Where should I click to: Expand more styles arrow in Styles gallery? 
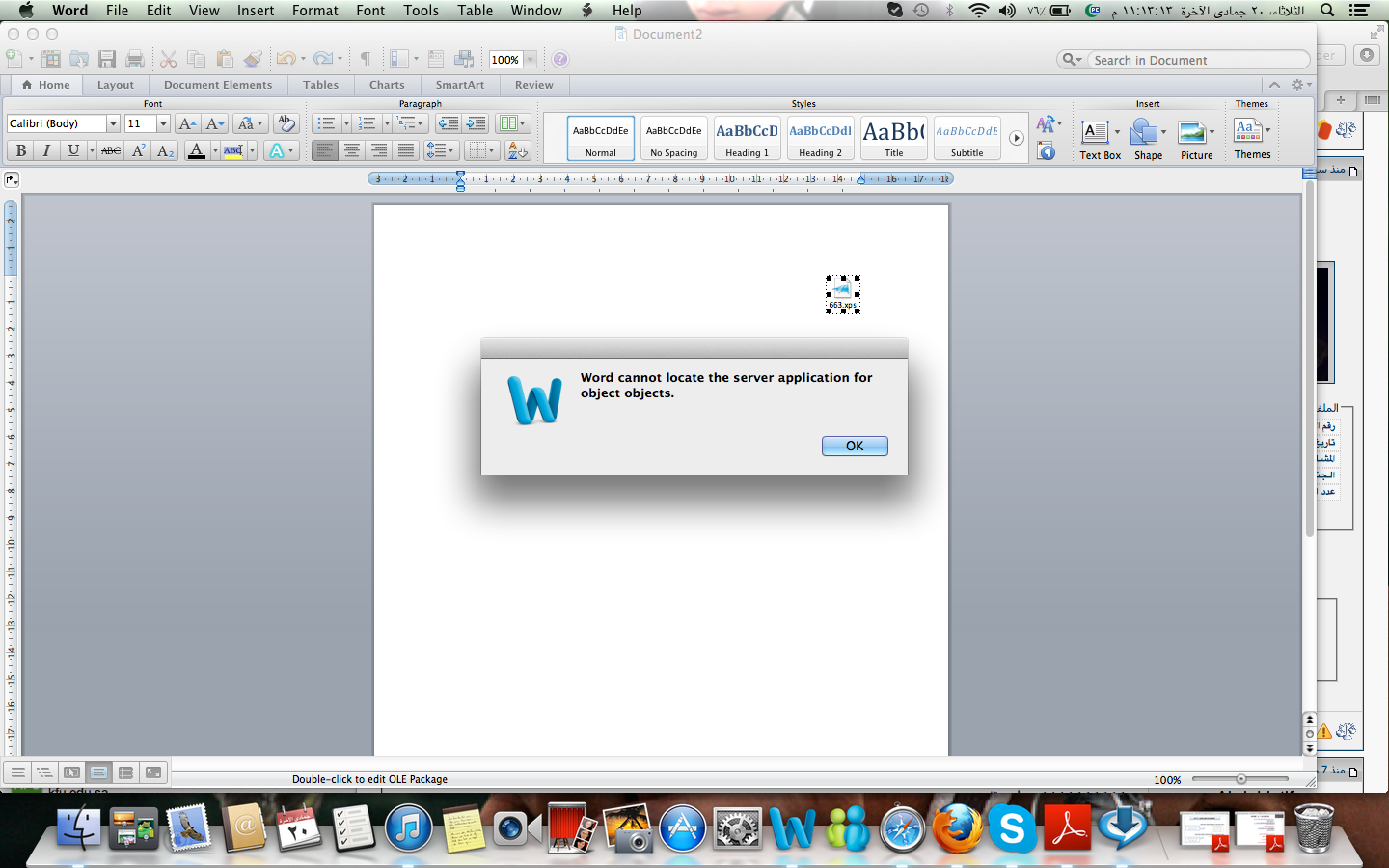[1016, 138]
